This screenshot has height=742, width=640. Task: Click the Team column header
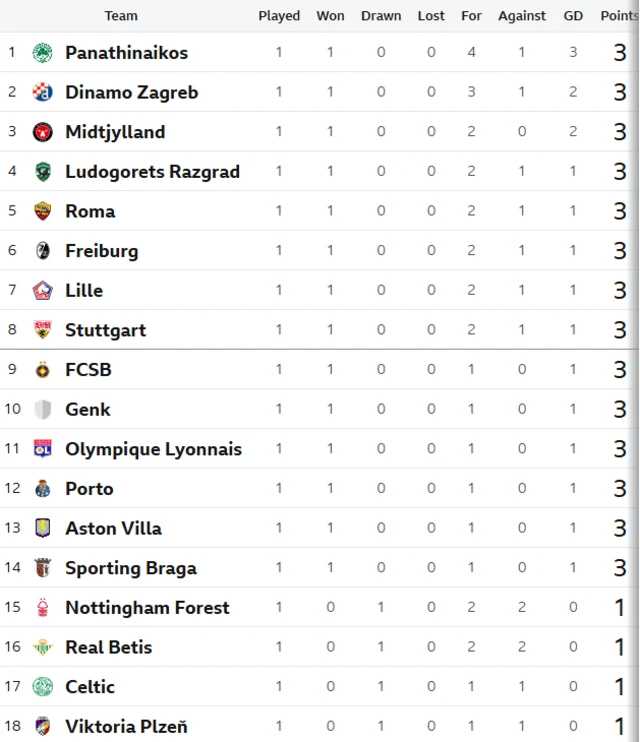121,16
